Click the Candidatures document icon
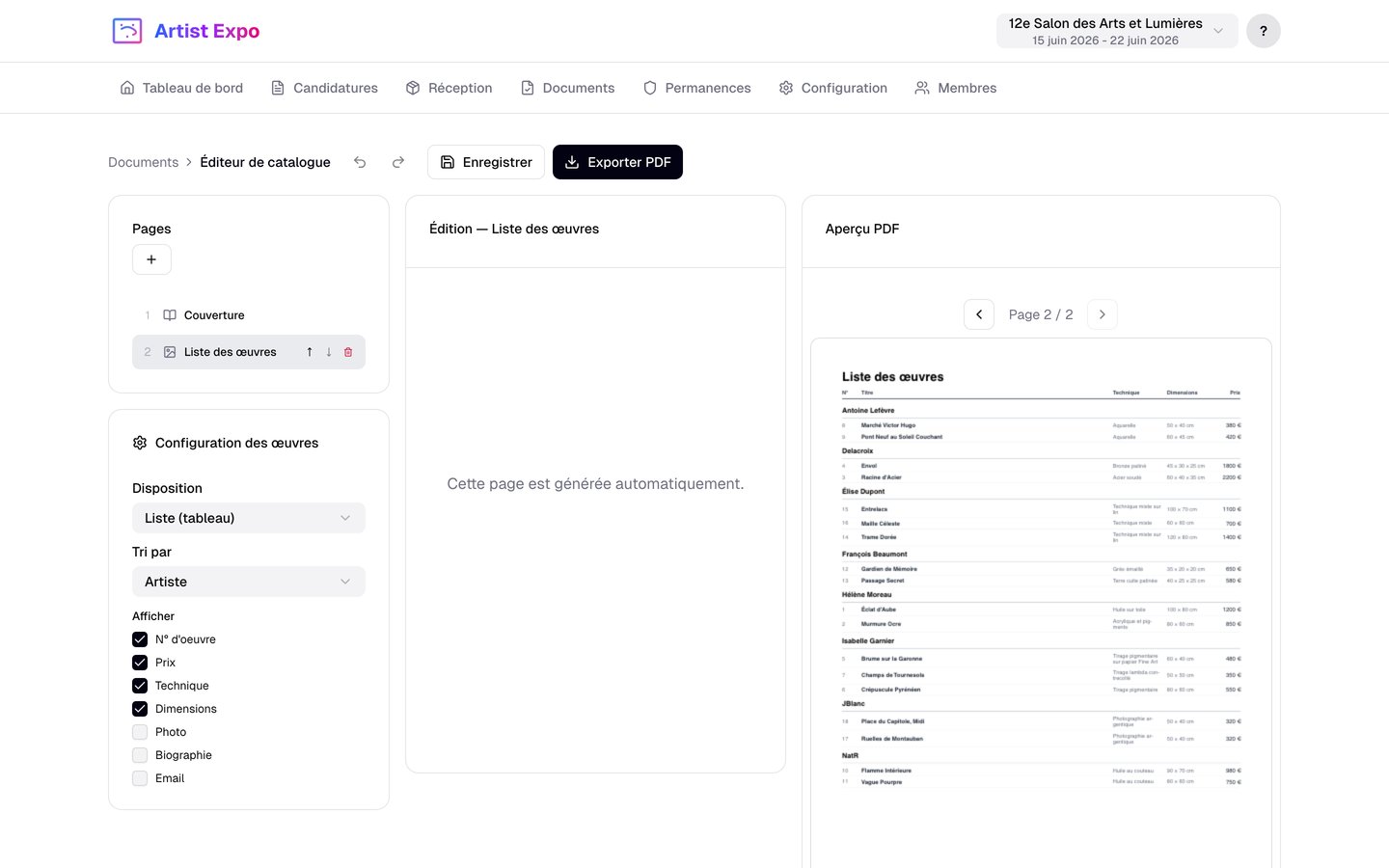Viewport: 1389px width, 868px height. tap(278, 88)
